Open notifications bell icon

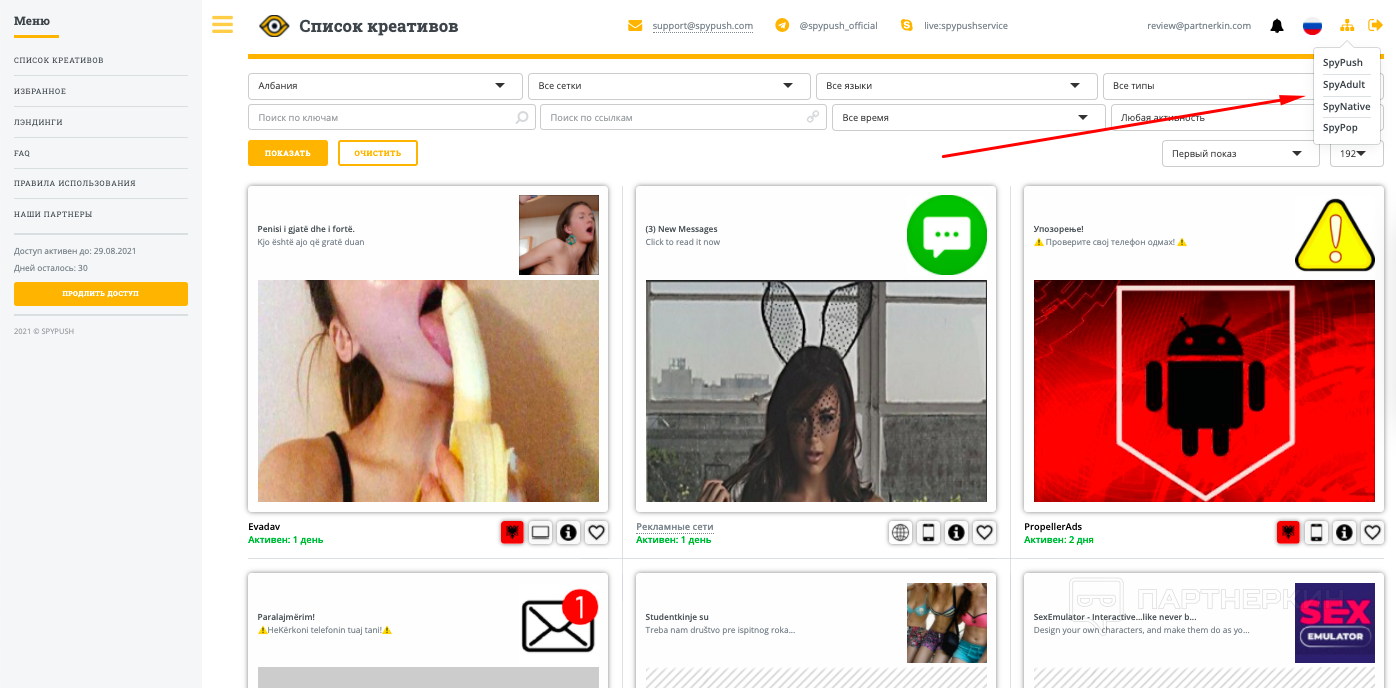1277,26
